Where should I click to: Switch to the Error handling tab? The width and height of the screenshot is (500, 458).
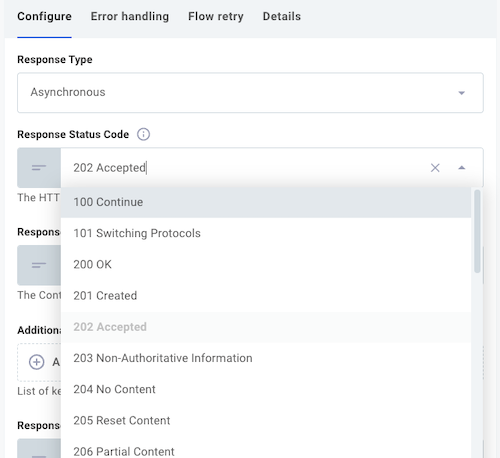(x=130, y=17)
